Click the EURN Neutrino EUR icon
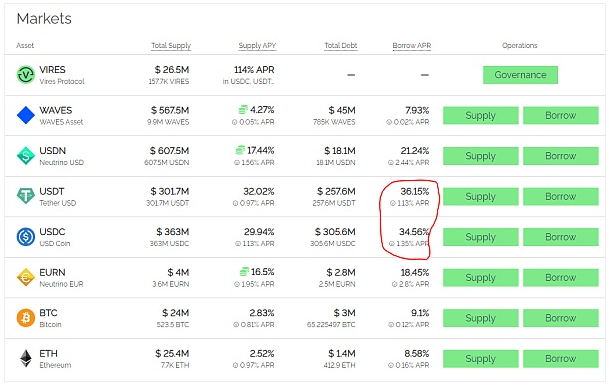 [26, 277]
